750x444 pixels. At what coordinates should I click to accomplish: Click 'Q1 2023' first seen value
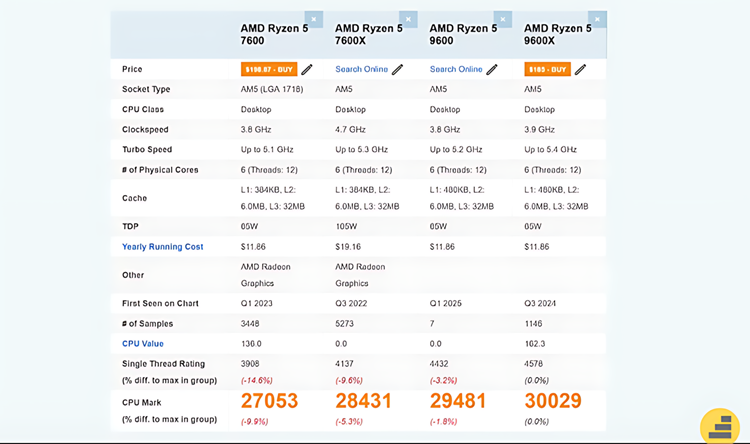point(256,303)
